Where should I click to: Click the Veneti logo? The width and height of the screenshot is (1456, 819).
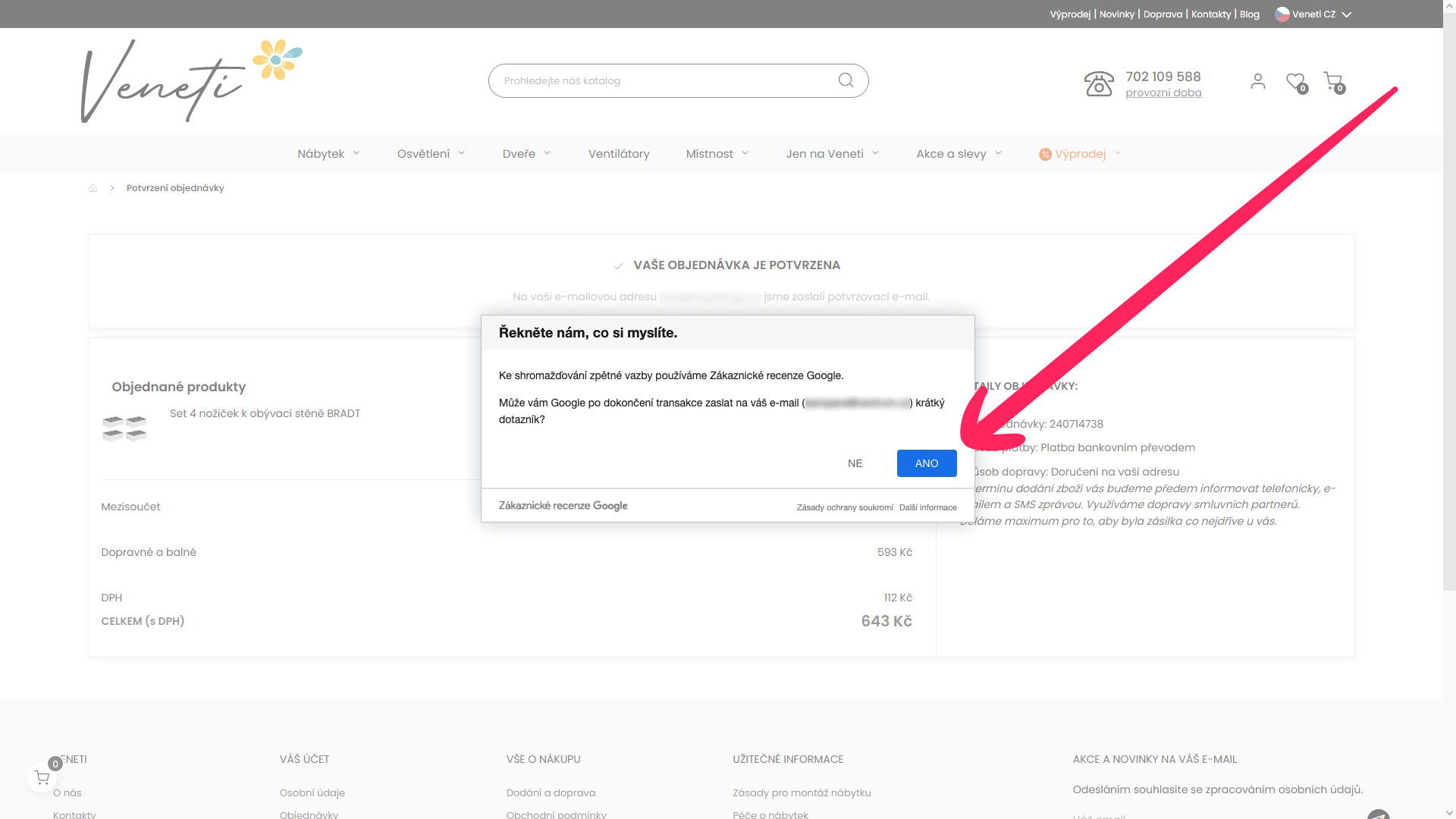click(190, 81)
